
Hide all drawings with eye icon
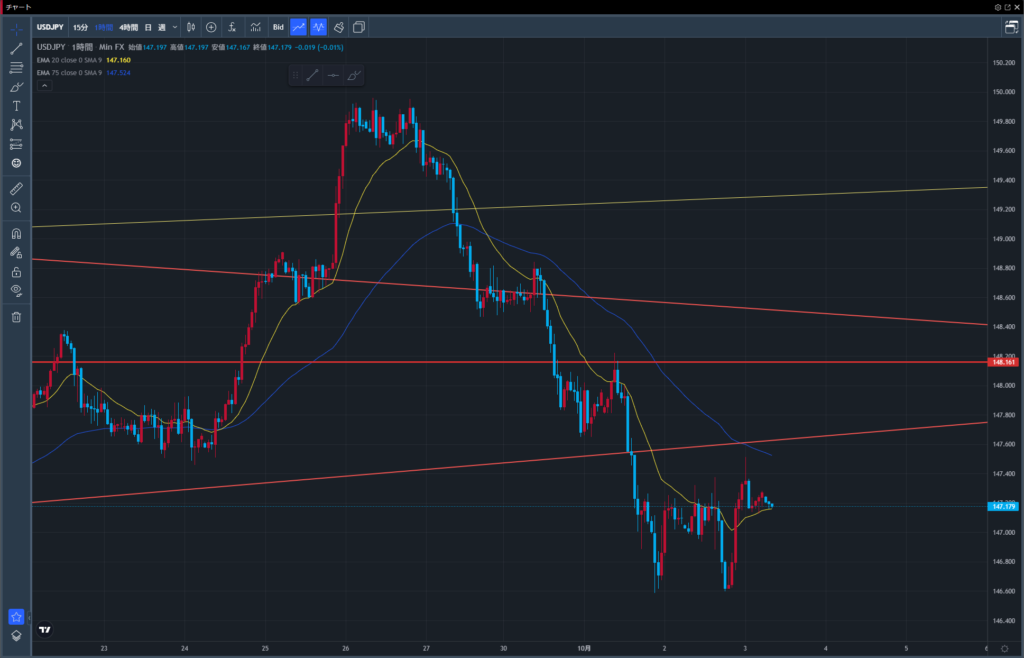tap(16, 290)
